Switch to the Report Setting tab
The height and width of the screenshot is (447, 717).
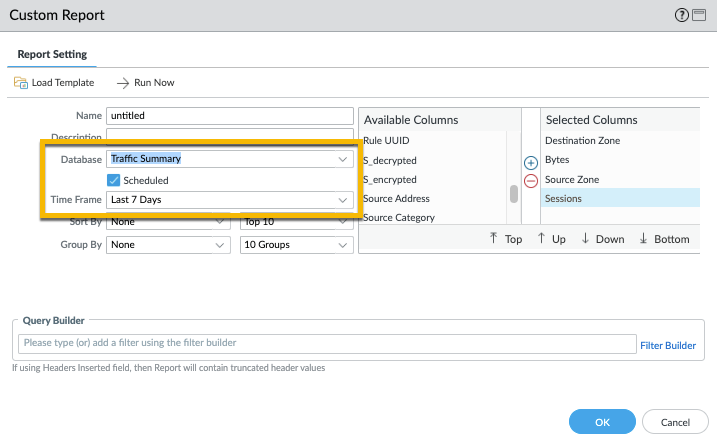click(53, 54)
